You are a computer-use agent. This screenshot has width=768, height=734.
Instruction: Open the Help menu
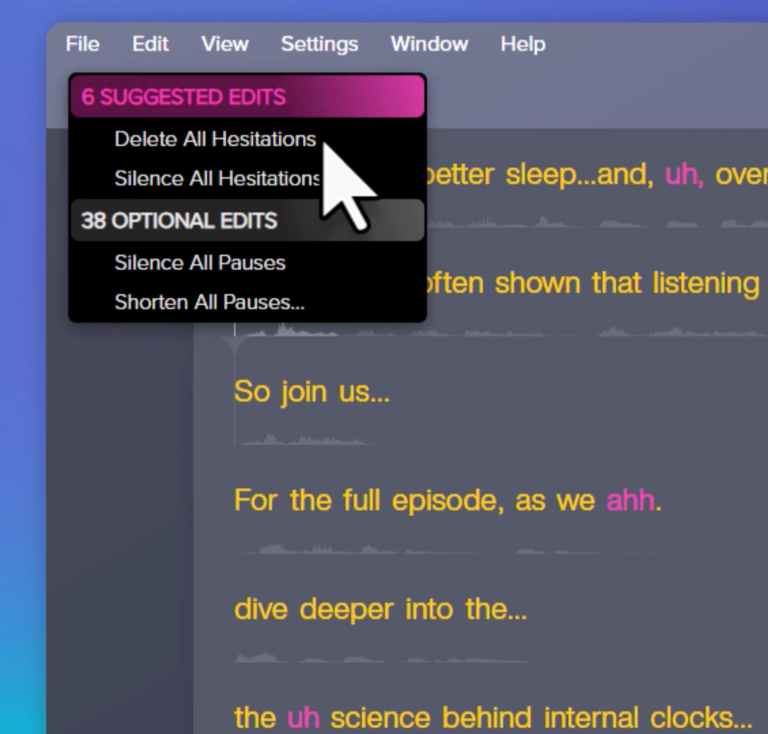[523, 45]
